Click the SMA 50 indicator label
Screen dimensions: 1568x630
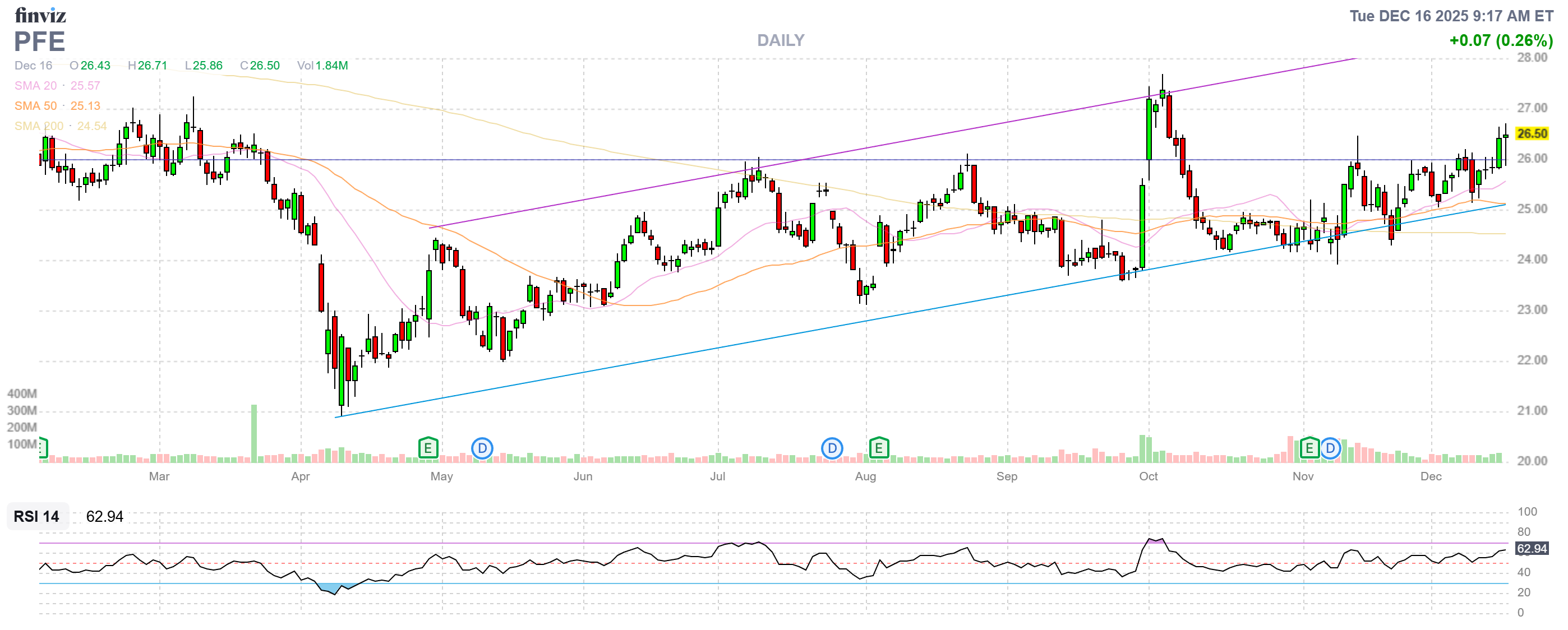click(x=35, y=106)
